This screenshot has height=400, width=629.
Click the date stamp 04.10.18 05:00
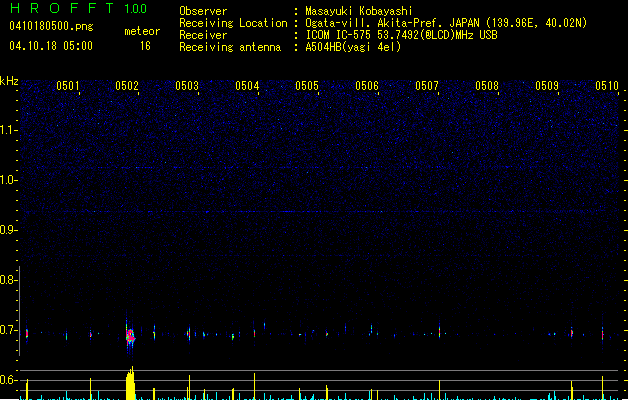click(51, 45)
